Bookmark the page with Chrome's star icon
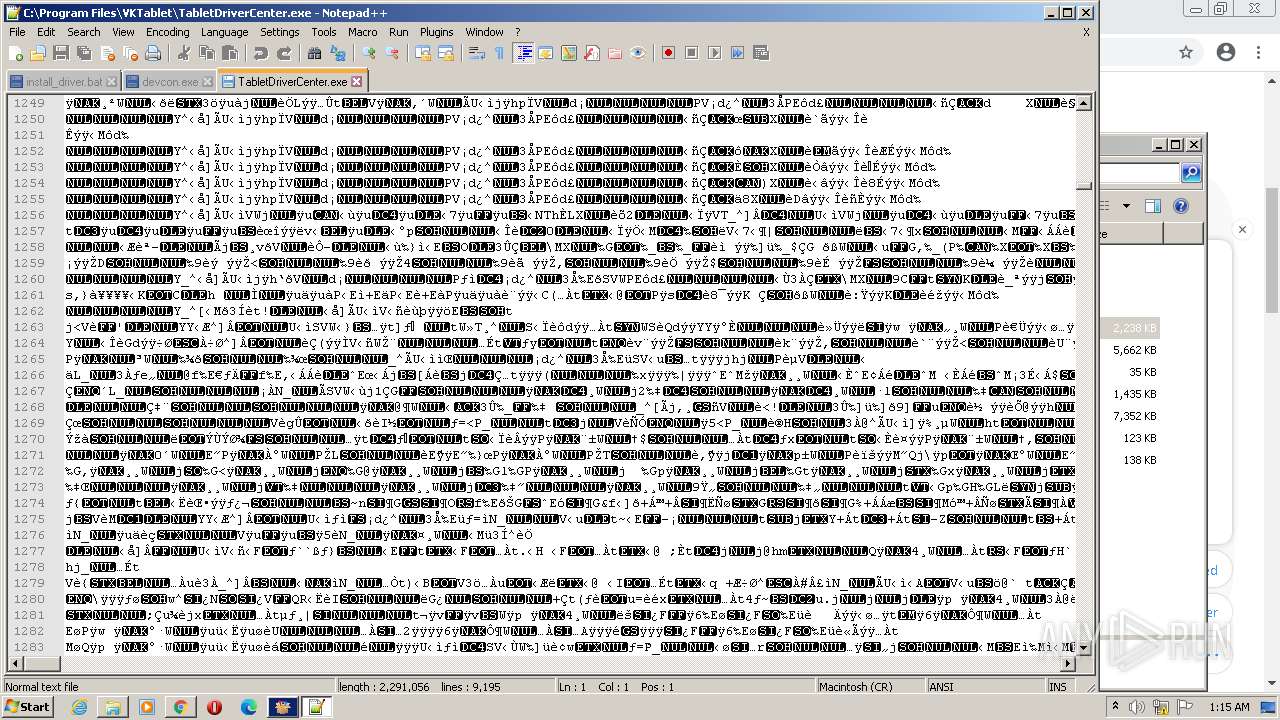Screen dimensions: 1280x720 click(x=1186, y=52)
